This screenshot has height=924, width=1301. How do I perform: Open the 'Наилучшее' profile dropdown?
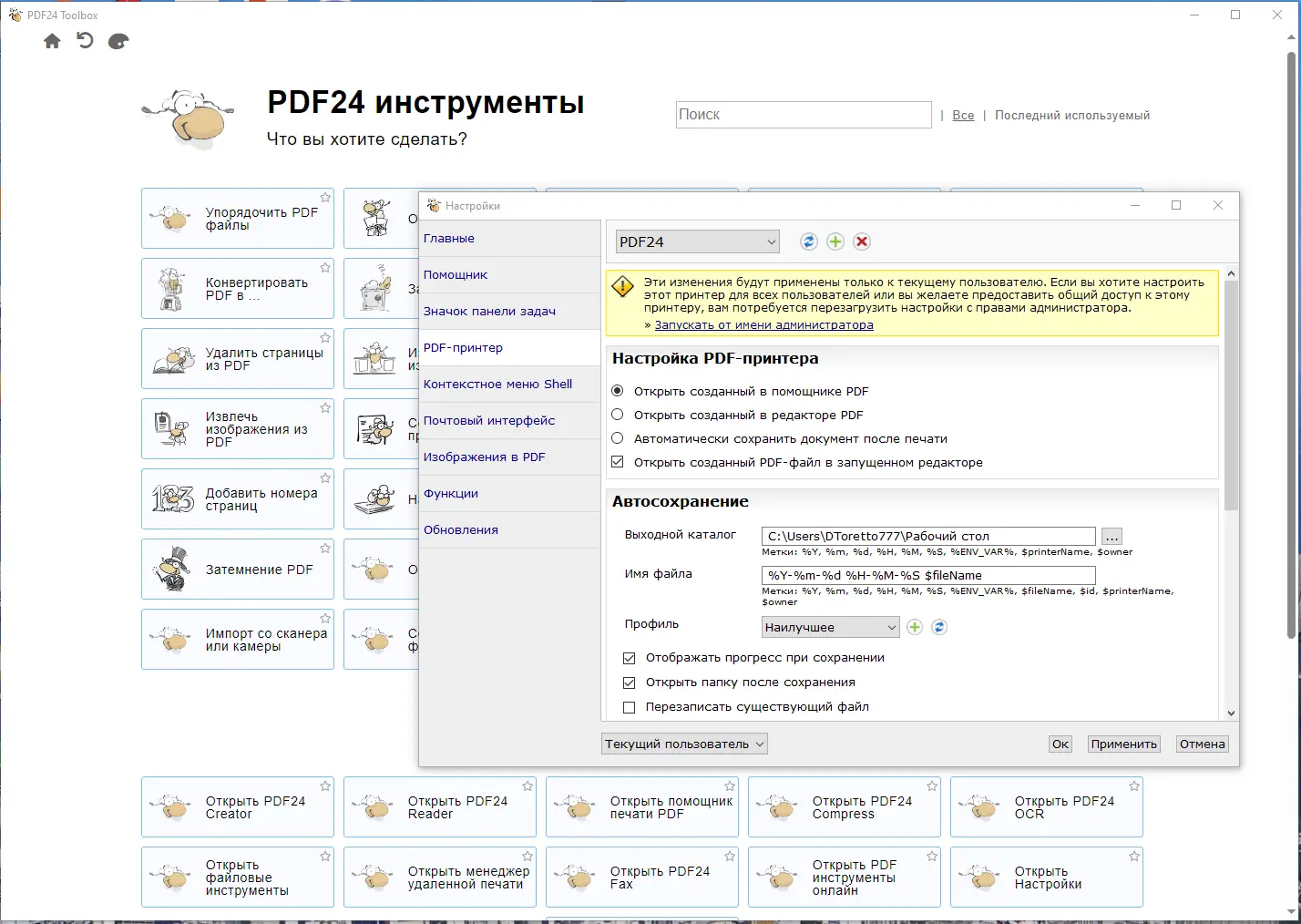tap(829, 627)
